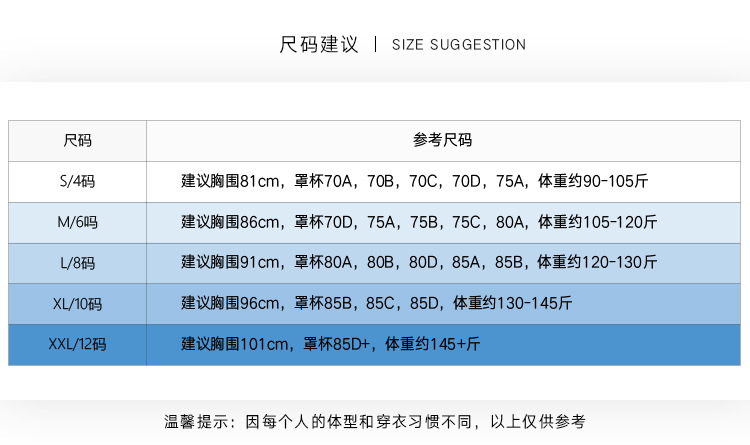The height and width of the screenshot is (445, 750).
Task: Select the 建议胸围91cm description row
Action: click(419, 262)
